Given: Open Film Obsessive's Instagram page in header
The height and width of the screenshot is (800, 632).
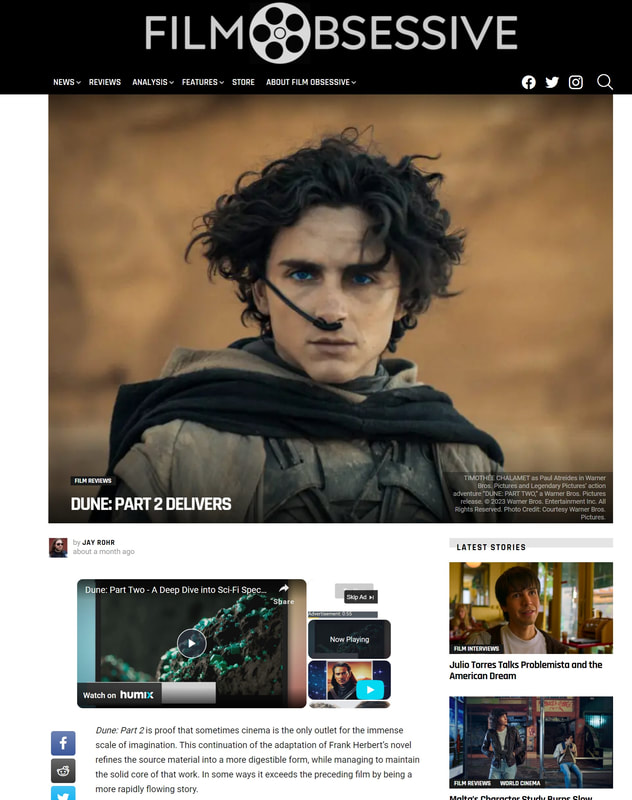Looking at the screenshot, I should [576, 82].
